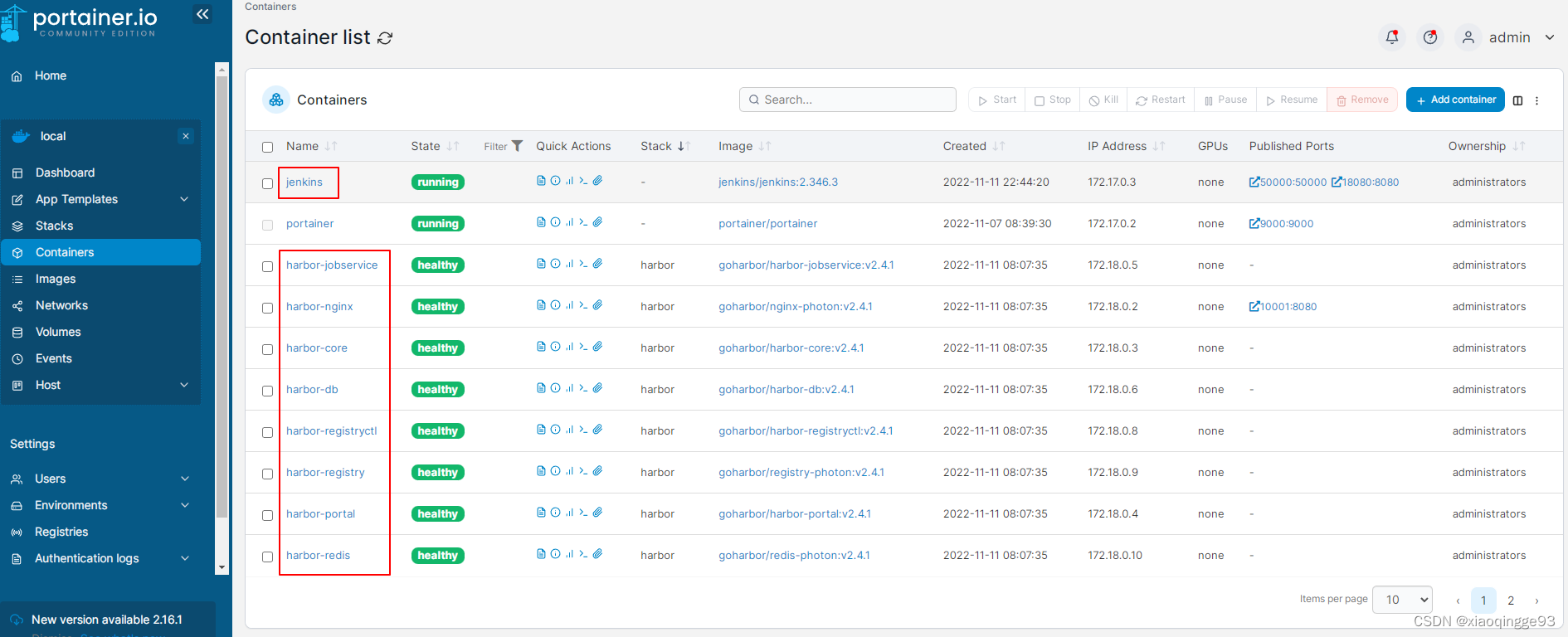Open exec console for jenkins container

pos(583,181)
